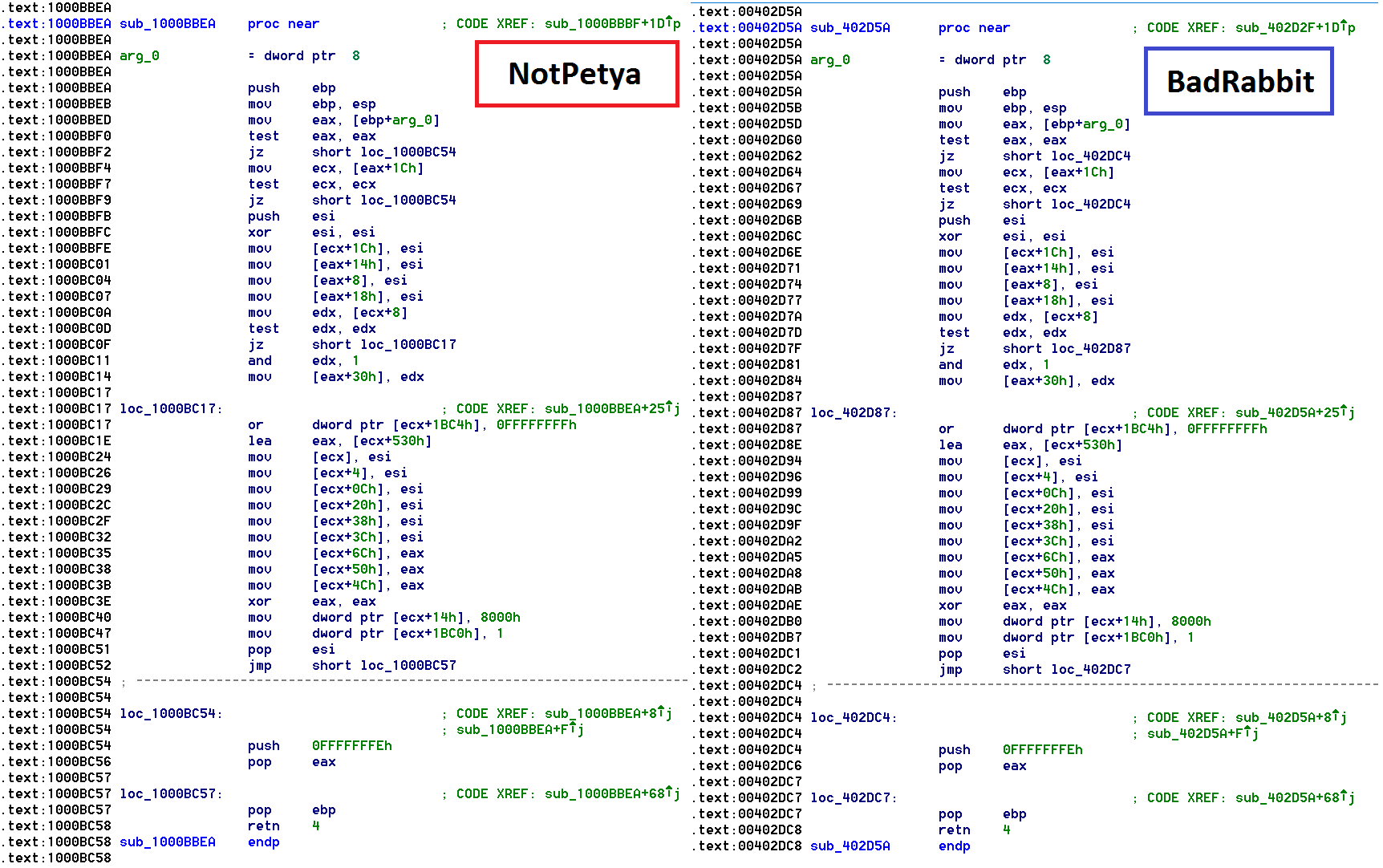Click the loc_402D87 label definition
The image size is (1383, 868).
(x=854, y=413)
